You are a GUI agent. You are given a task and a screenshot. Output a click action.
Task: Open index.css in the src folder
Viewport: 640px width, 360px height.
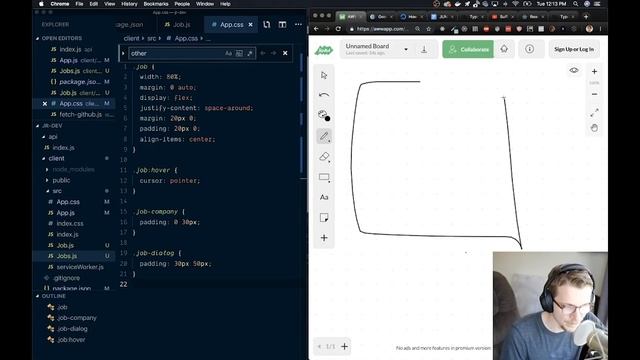coord(70,223)
